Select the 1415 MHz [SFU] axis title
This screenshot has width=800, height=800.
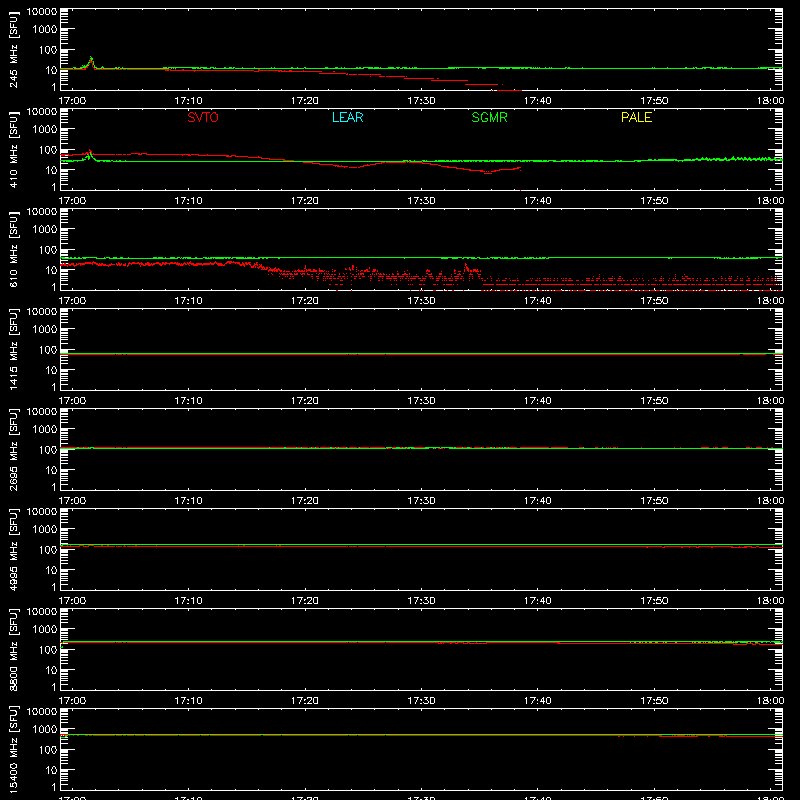[x=13, y=349]
